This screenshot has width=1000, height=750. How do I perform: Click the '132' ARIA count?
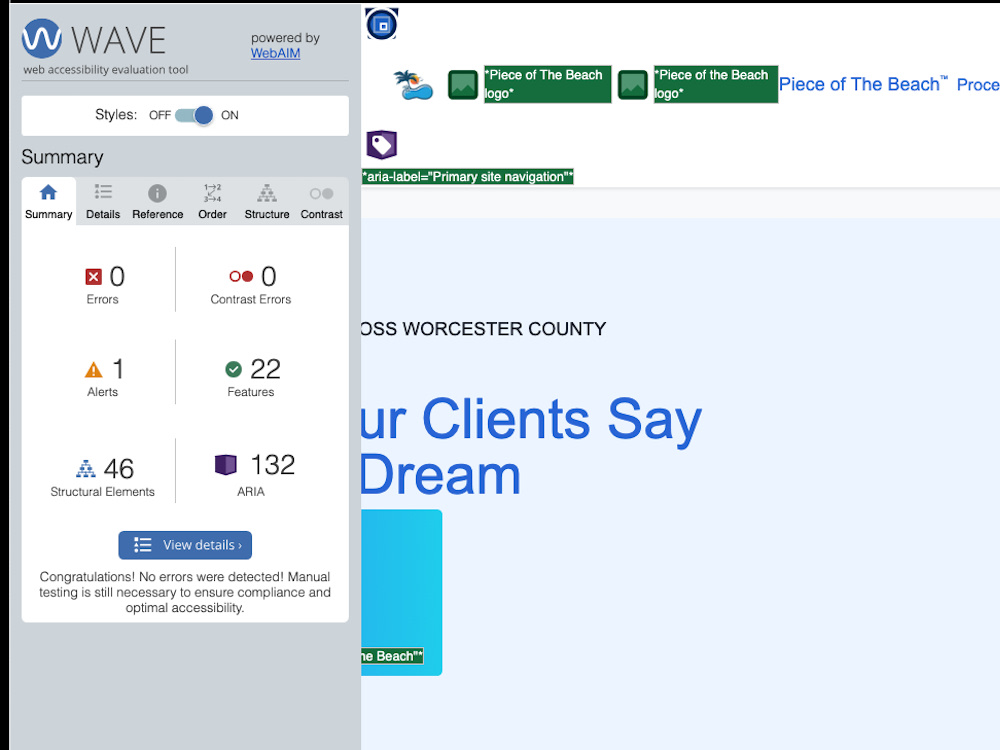click(x=272, y=465)
